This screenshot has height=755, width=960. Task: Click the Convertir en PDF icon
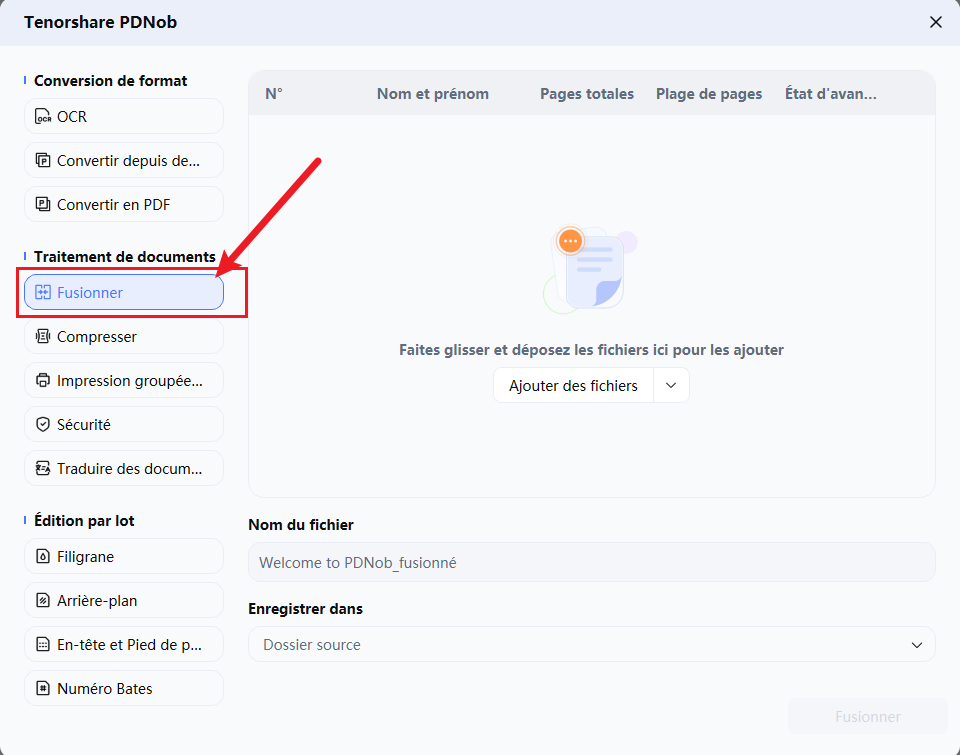coord(43,205)
